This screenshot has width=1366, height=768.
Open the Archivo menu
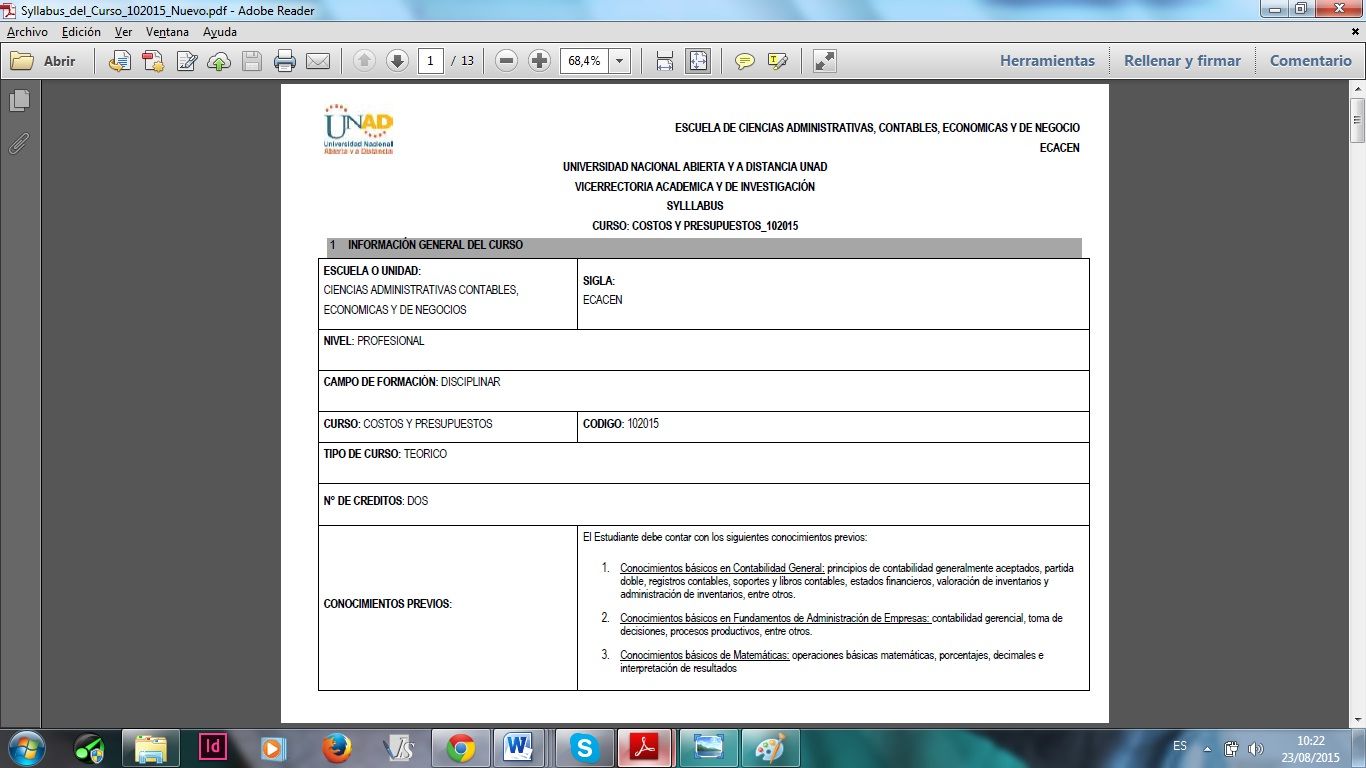click(27, 32)
